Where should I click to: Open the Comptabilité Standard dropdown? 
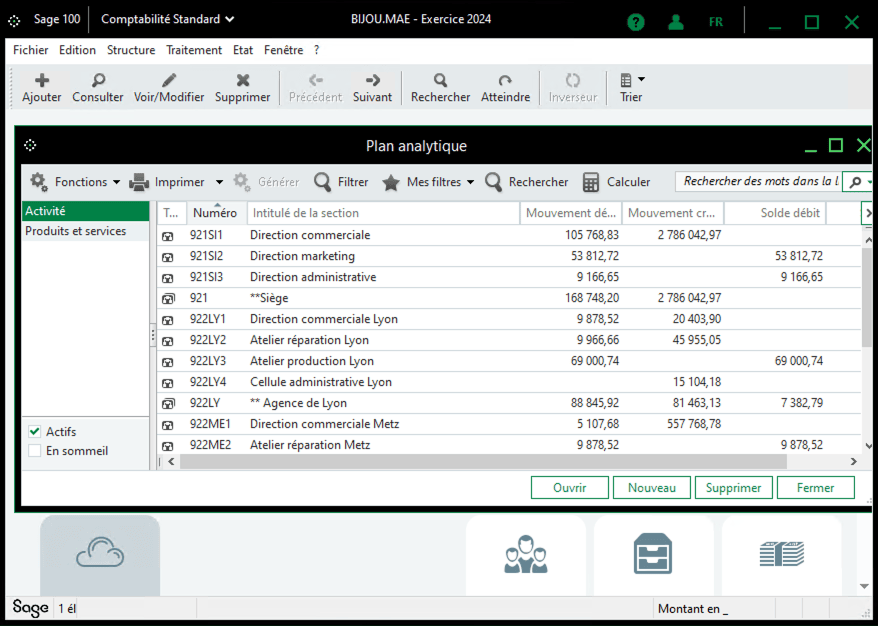tap(167, 19)
